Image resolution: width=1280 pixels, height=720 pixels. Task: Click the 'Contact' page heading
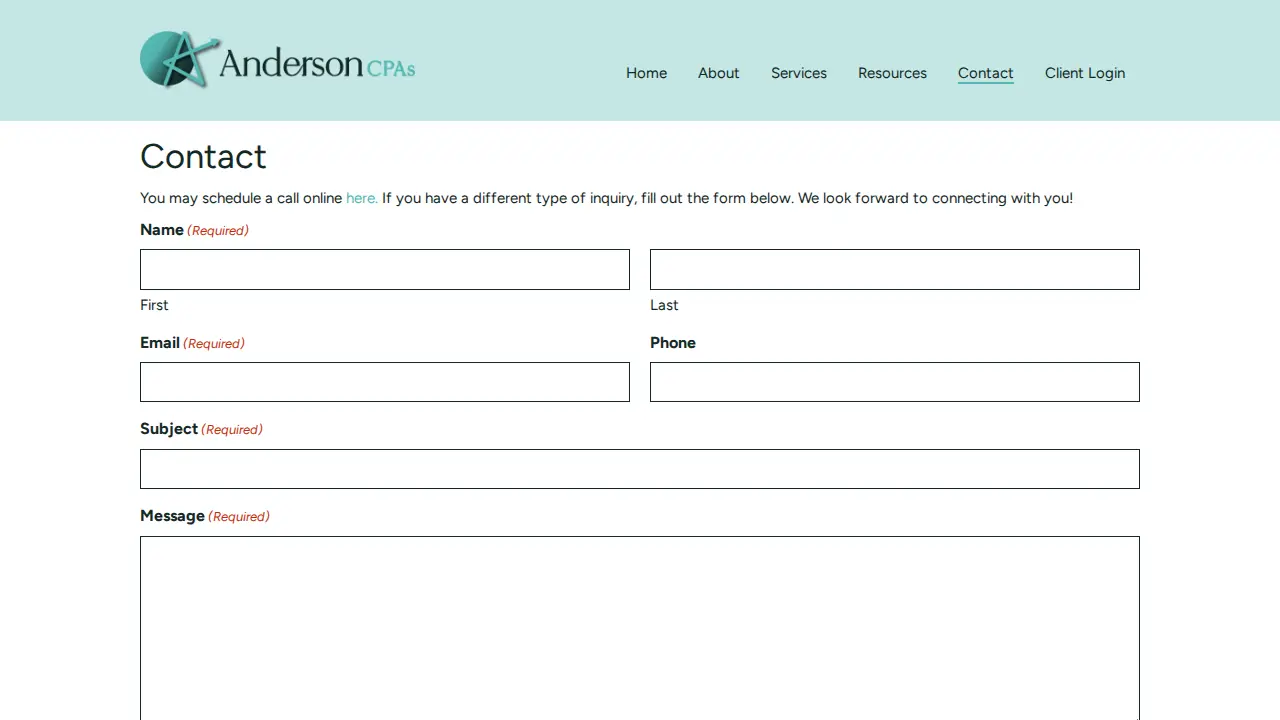coord(203,156)
